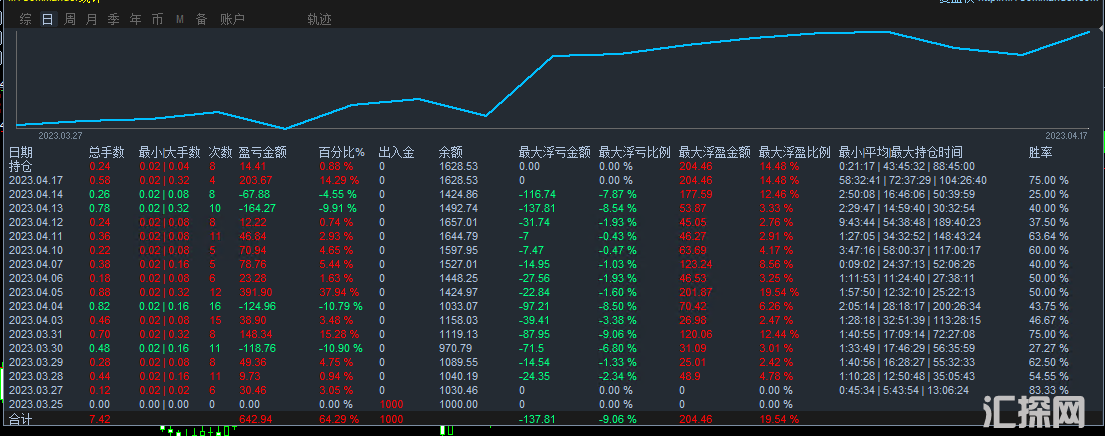Click the trade count 16 on 2023.04.04
This screenshot has height=436, width=1105.
(x=214, y=306)
